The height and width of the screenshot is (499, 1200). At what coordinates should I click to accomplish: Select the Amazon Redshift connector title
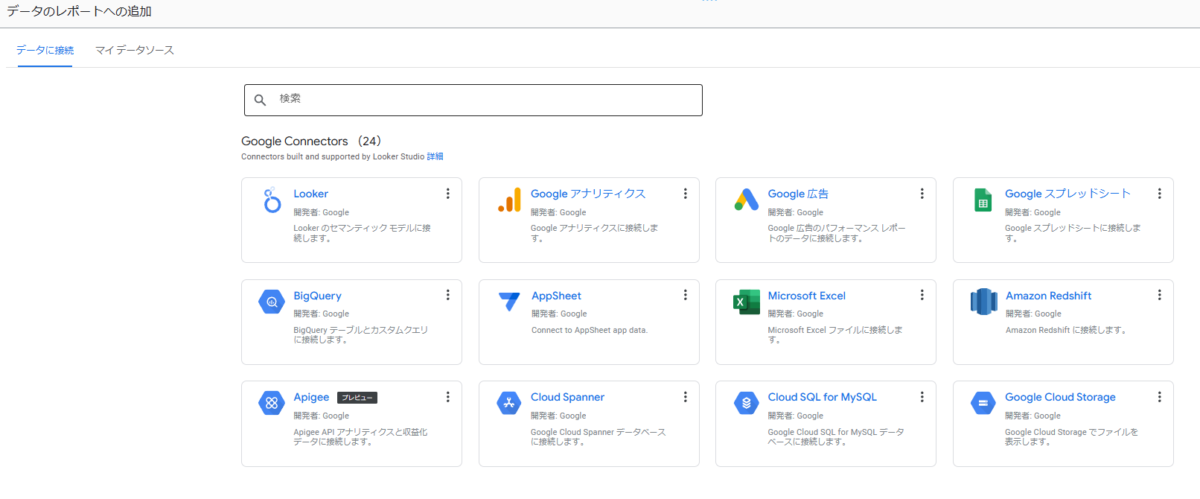tap(1048, 296)
